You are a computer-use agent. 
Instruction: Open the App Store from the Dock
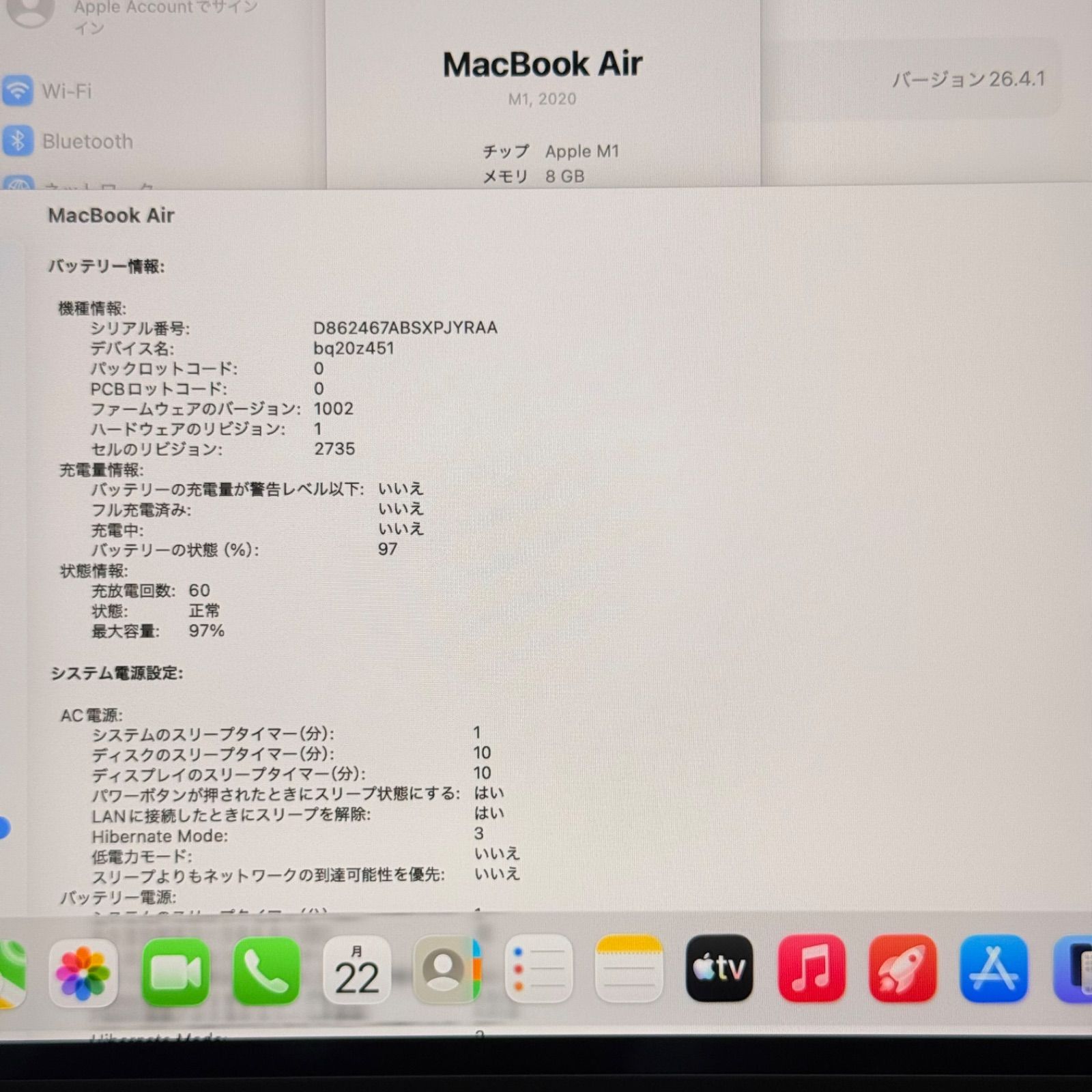[x=994, y=968]
